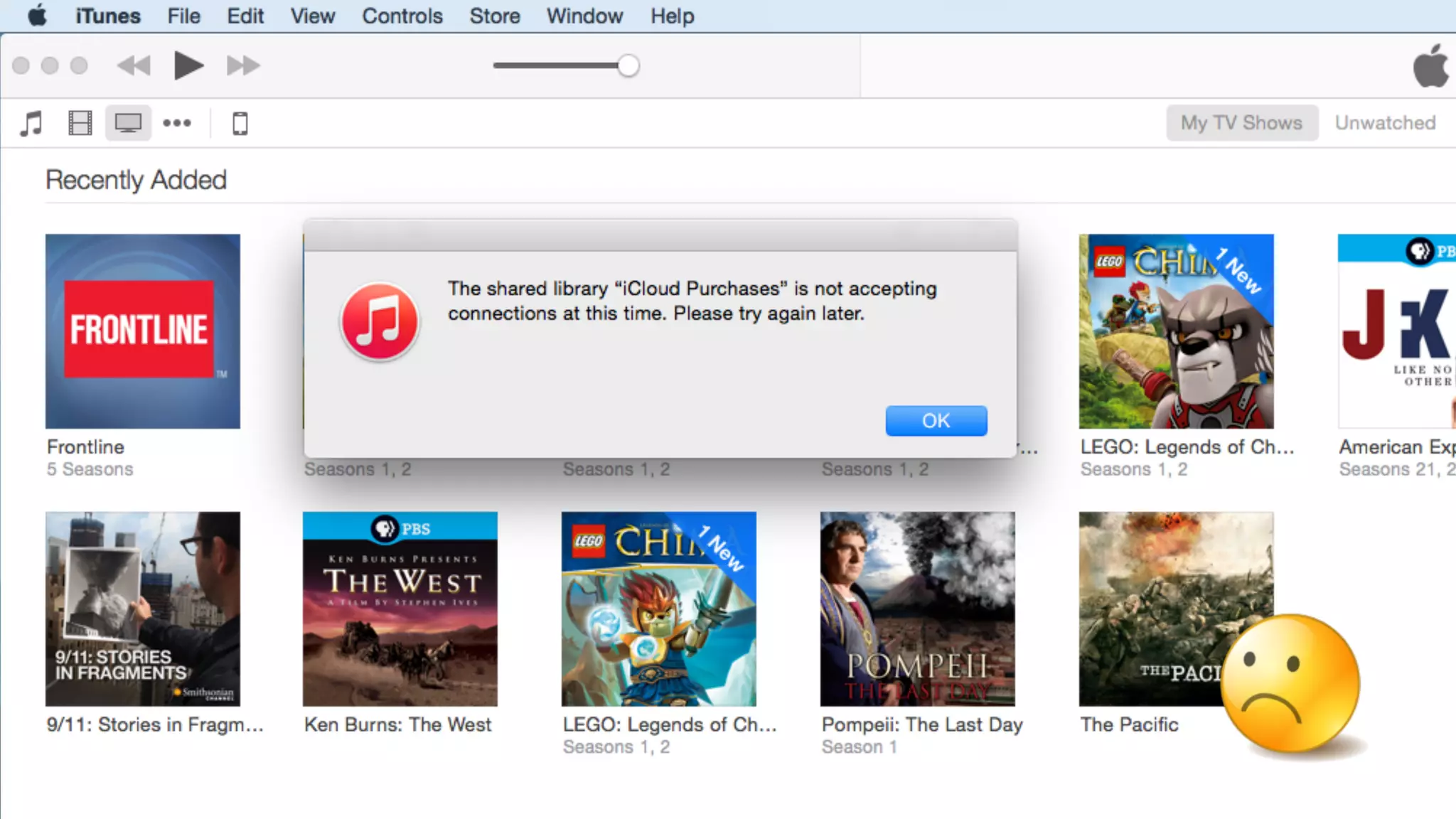Dismiss the dialog with OK

936,421
